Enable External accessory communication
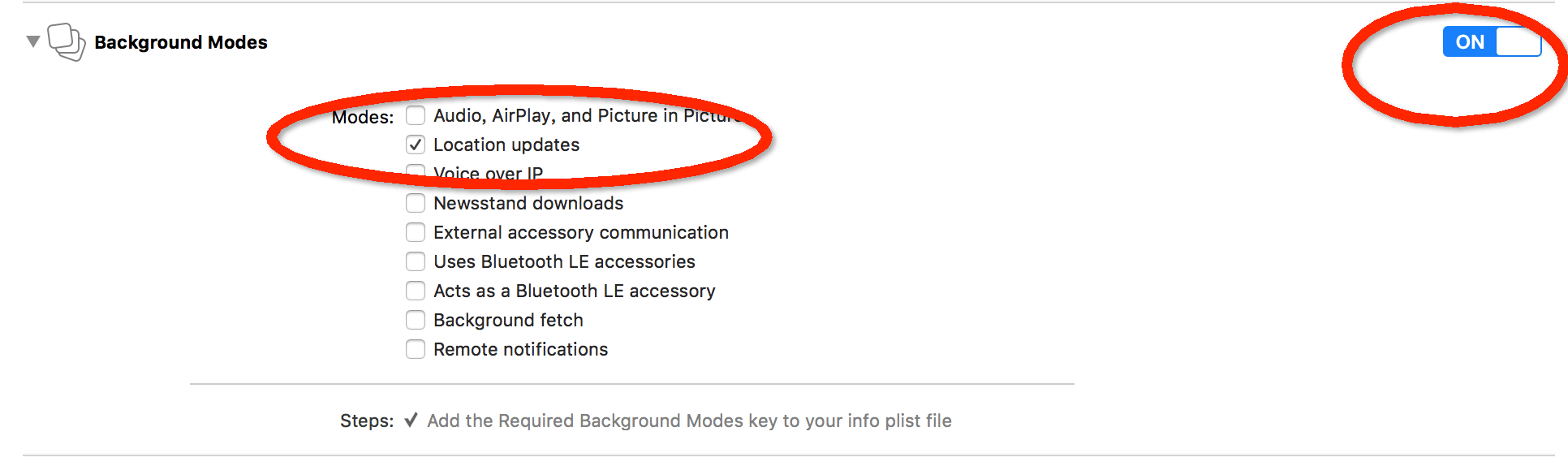 416,232
